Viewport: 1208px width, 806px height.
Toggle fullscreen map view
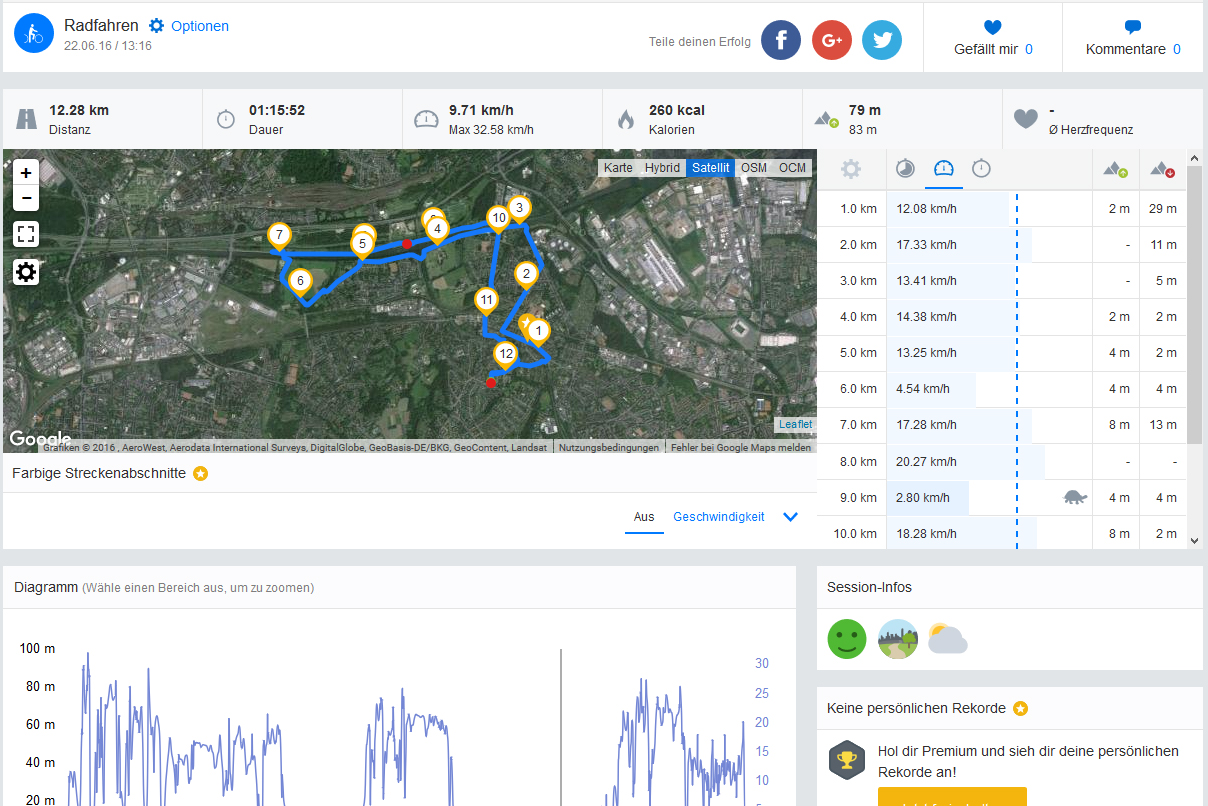point(26,235)
